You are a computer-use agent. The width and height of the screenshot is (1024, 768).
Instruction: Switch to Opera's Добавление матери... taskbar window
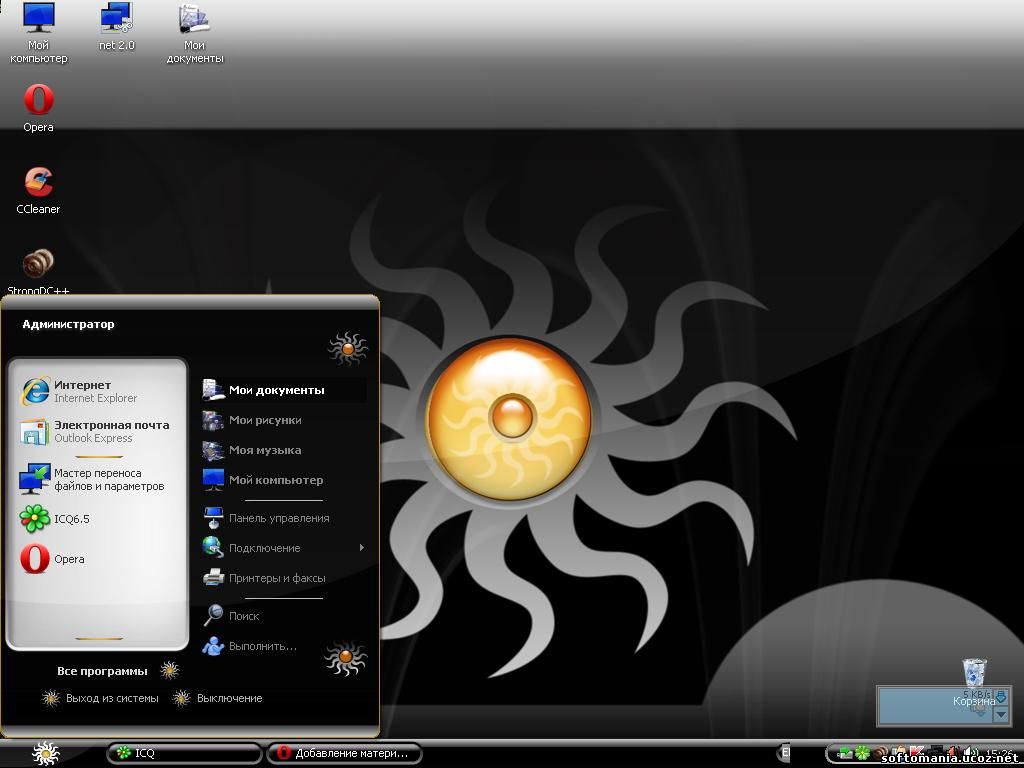click(x=344, y=754)
